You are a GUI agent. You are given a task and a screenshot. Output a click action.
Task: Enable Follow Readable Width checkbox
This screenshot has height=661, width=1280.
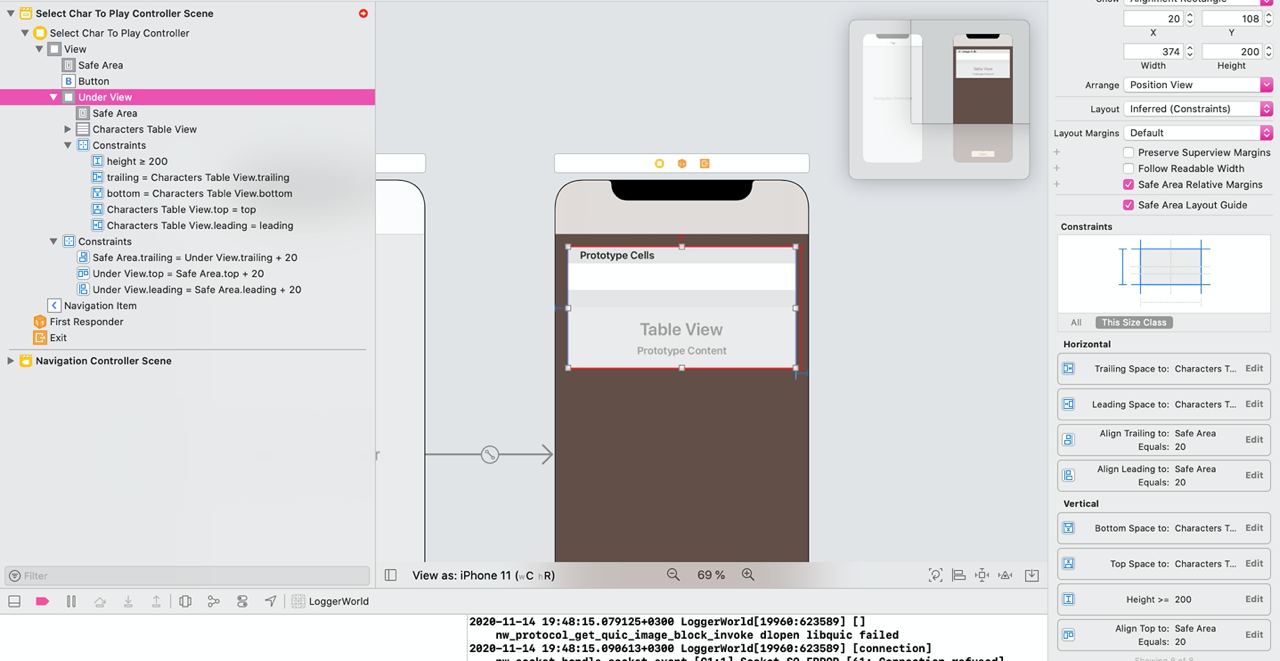tap(1128, 169)
